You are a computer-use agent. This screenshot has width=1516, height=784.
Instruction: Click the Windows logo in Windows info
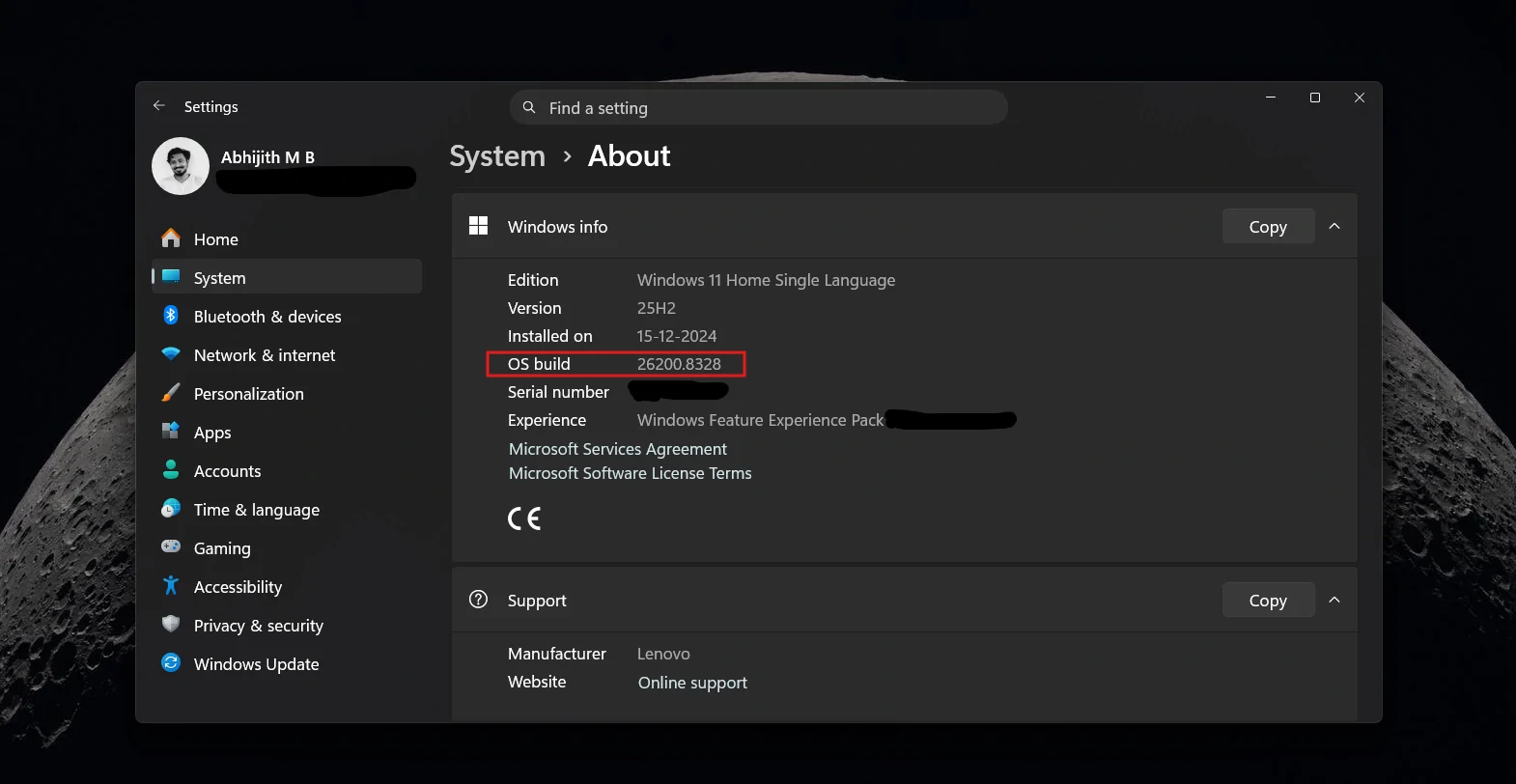coord(478,226)
